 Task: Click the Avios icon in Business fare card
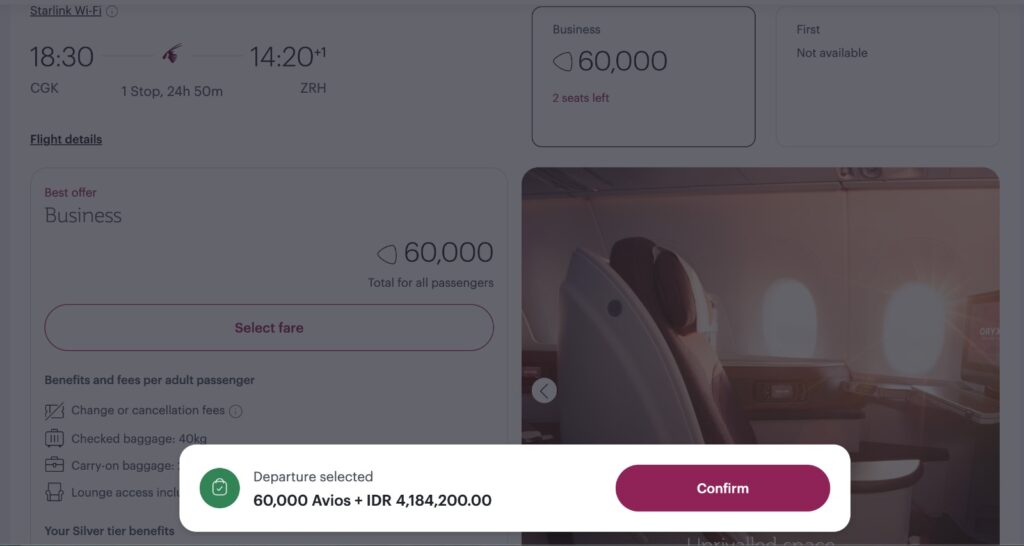pyautogui.click(x=562, y=61)
